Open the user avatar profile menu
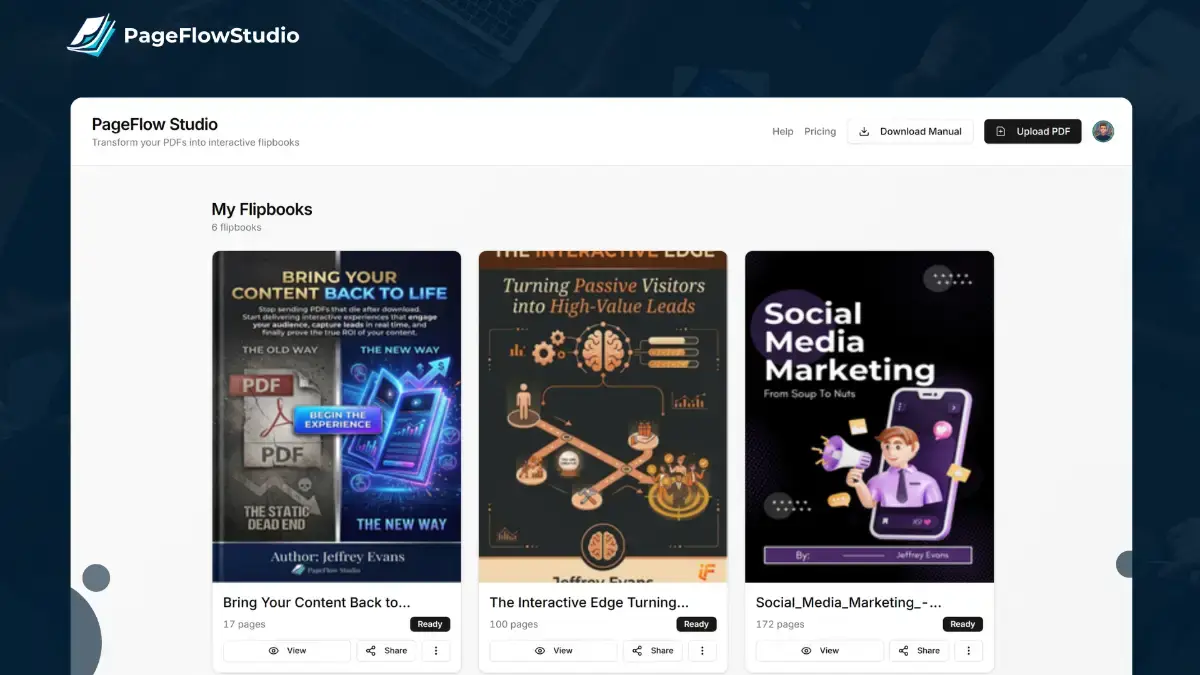Screen dimensions: 1200x675 [x=1103, y=132]
